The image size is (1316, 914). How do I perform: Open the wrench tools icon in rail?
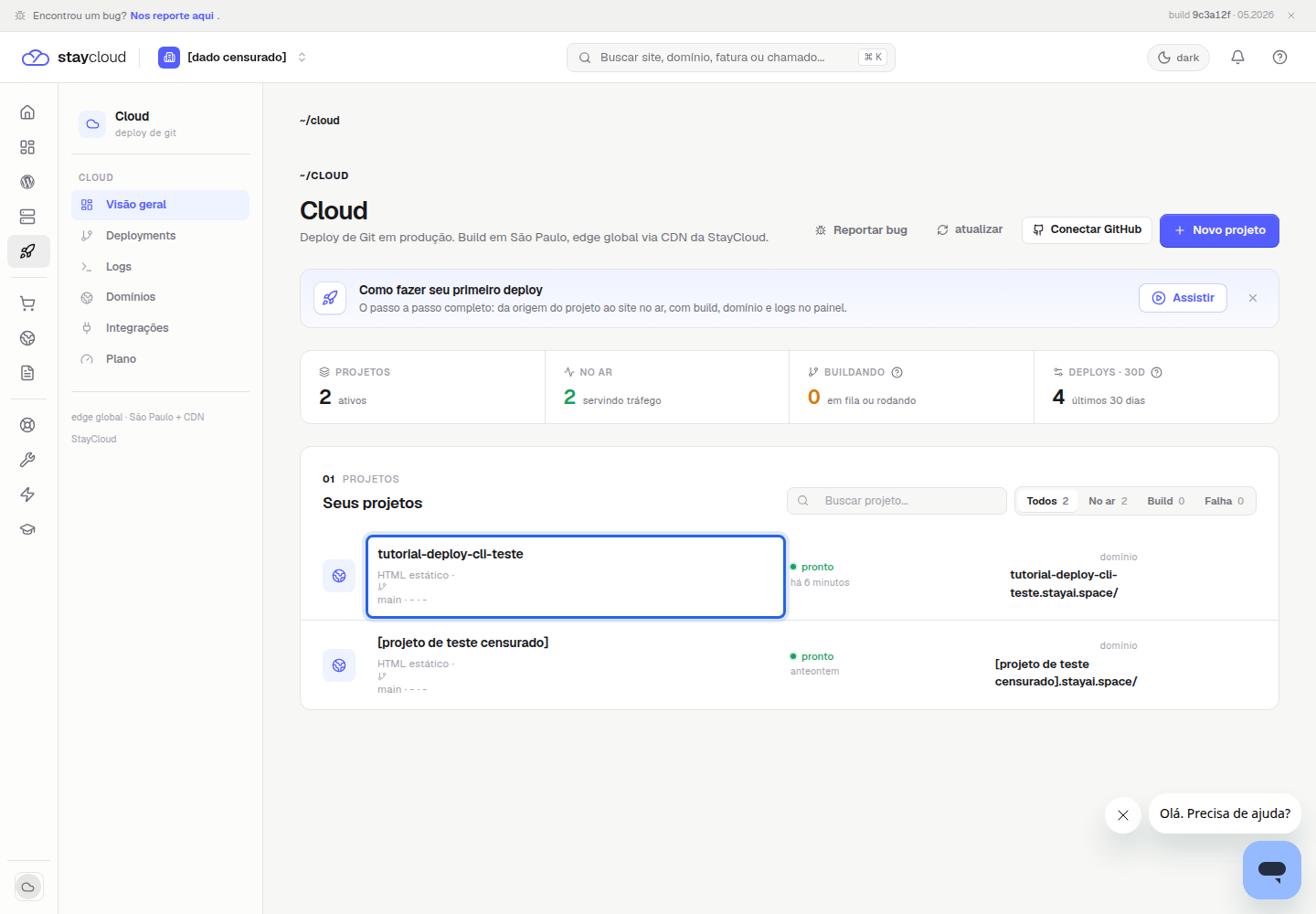(27, 460)
